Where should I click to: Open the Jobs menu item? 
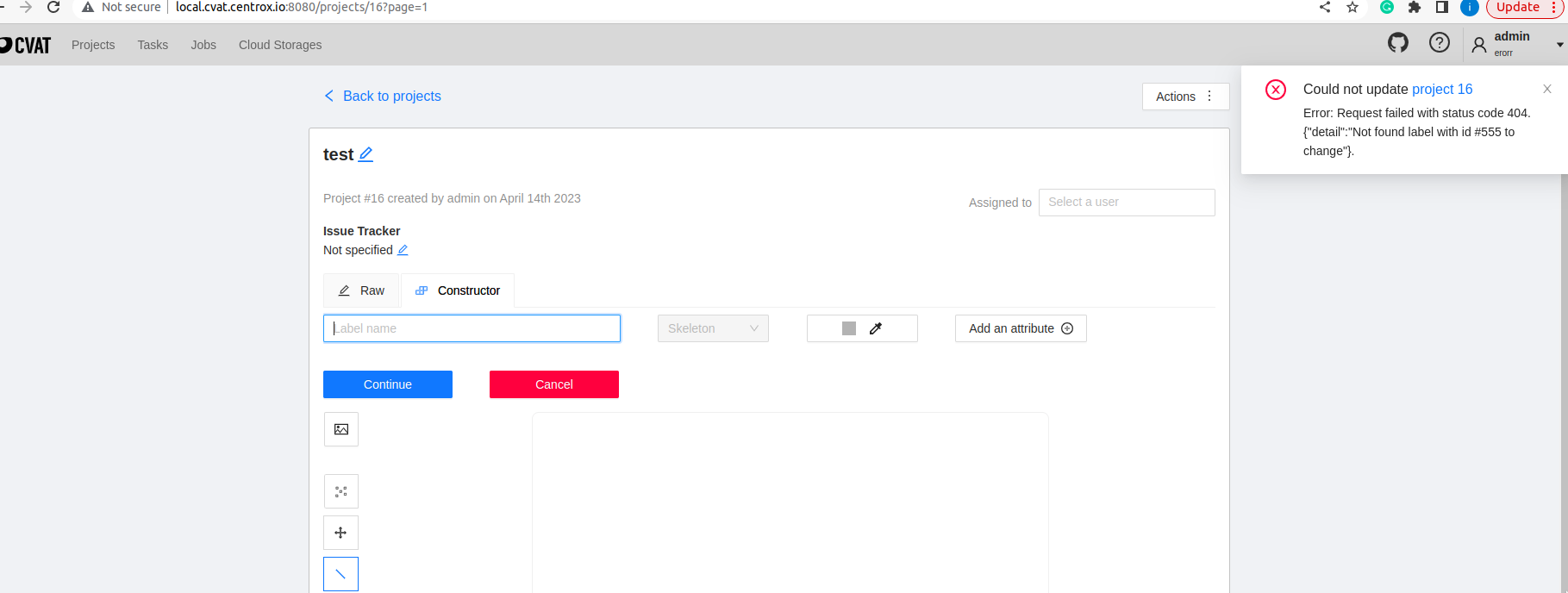coord(203,45)
